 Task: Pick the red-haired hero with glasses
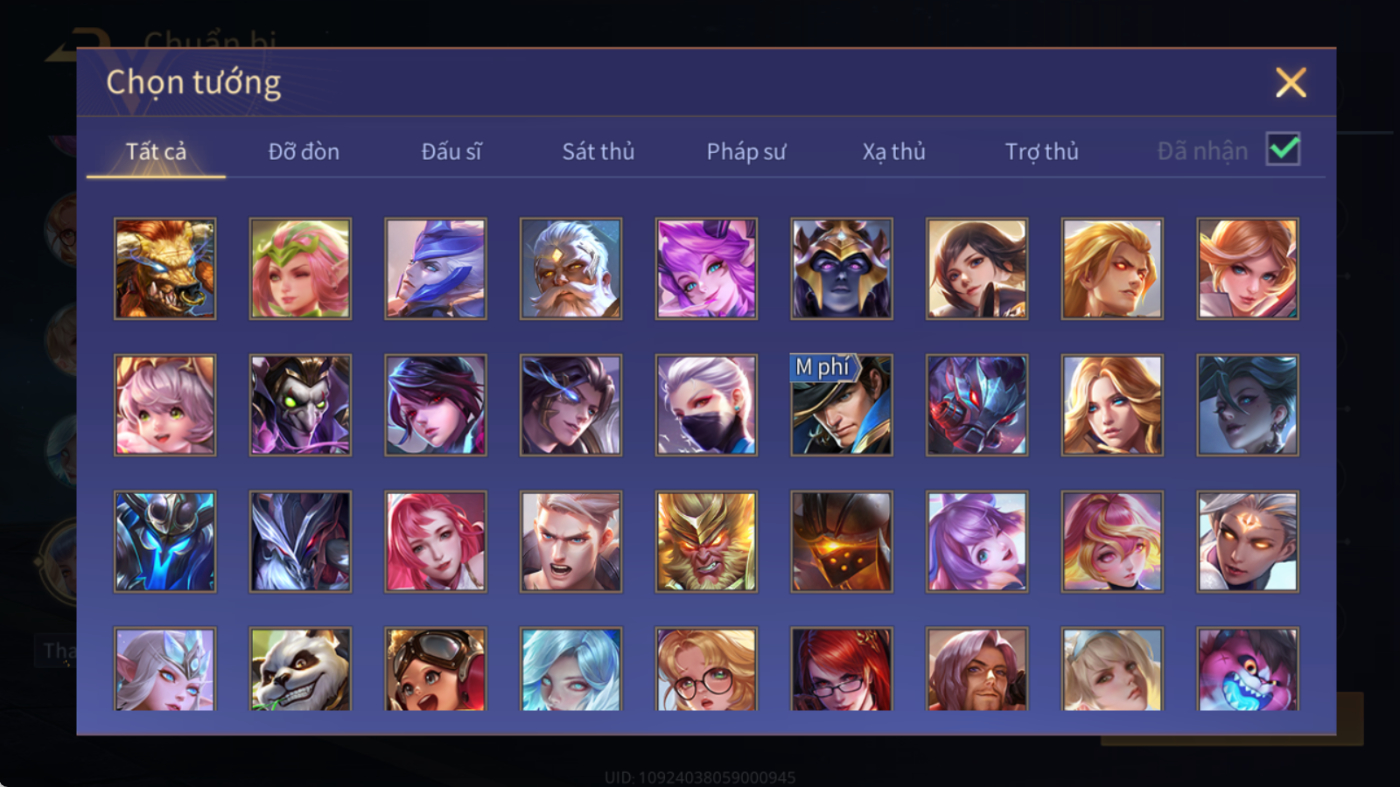842,669
